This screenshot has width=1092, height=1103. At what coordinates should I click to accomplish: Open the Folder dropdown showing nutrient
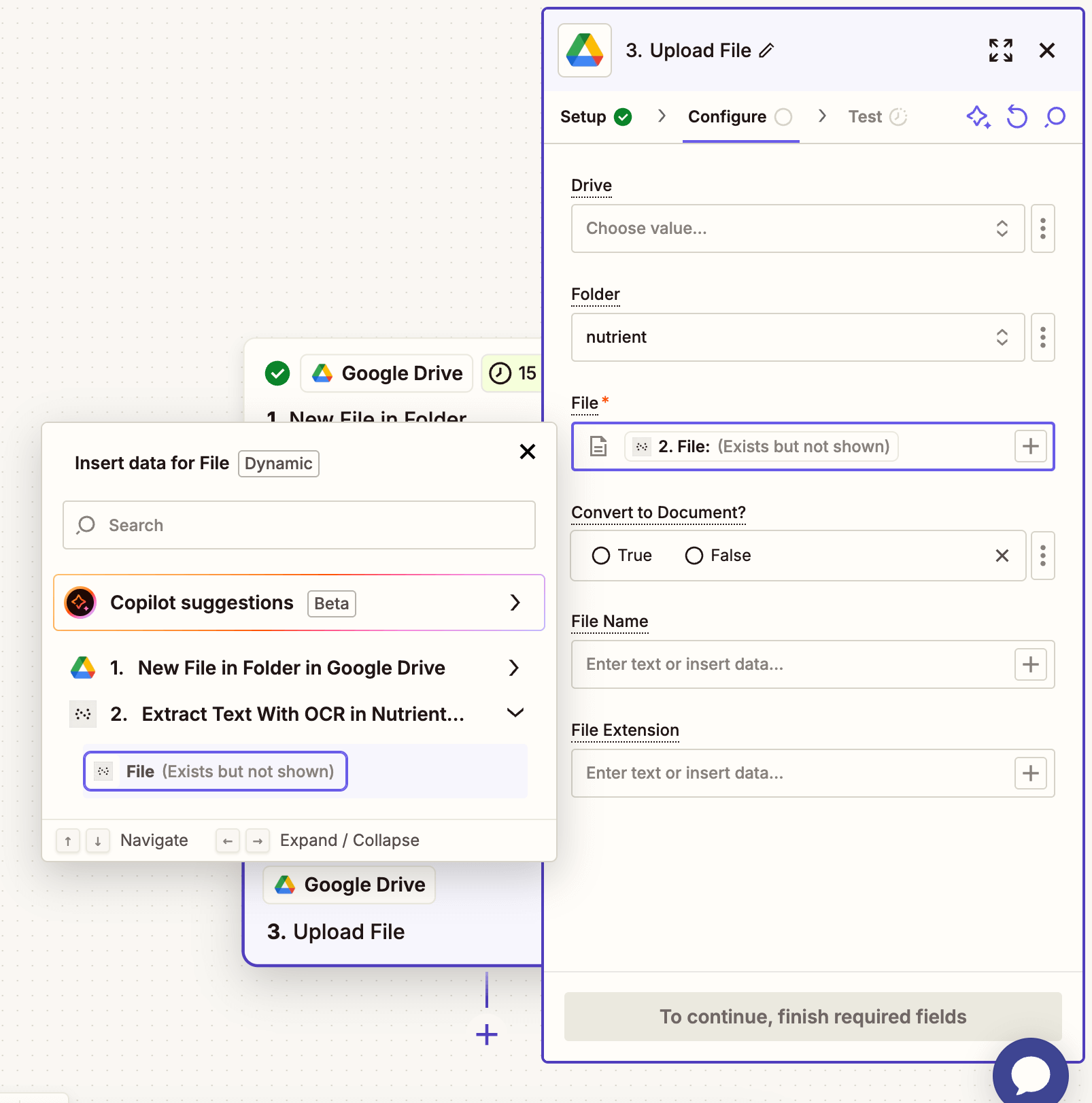(797, 337)
